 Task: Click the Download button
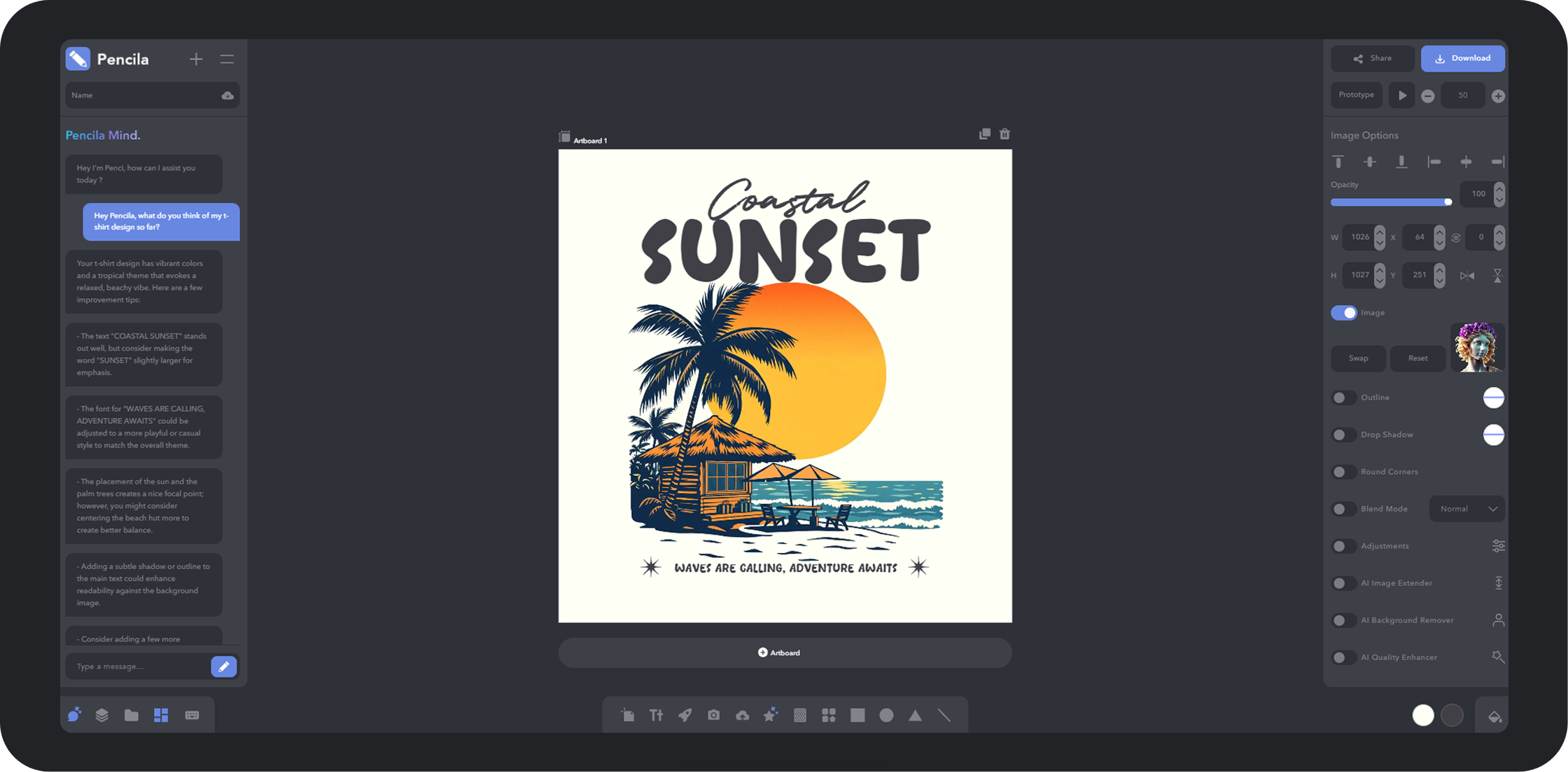[1462, 58]
